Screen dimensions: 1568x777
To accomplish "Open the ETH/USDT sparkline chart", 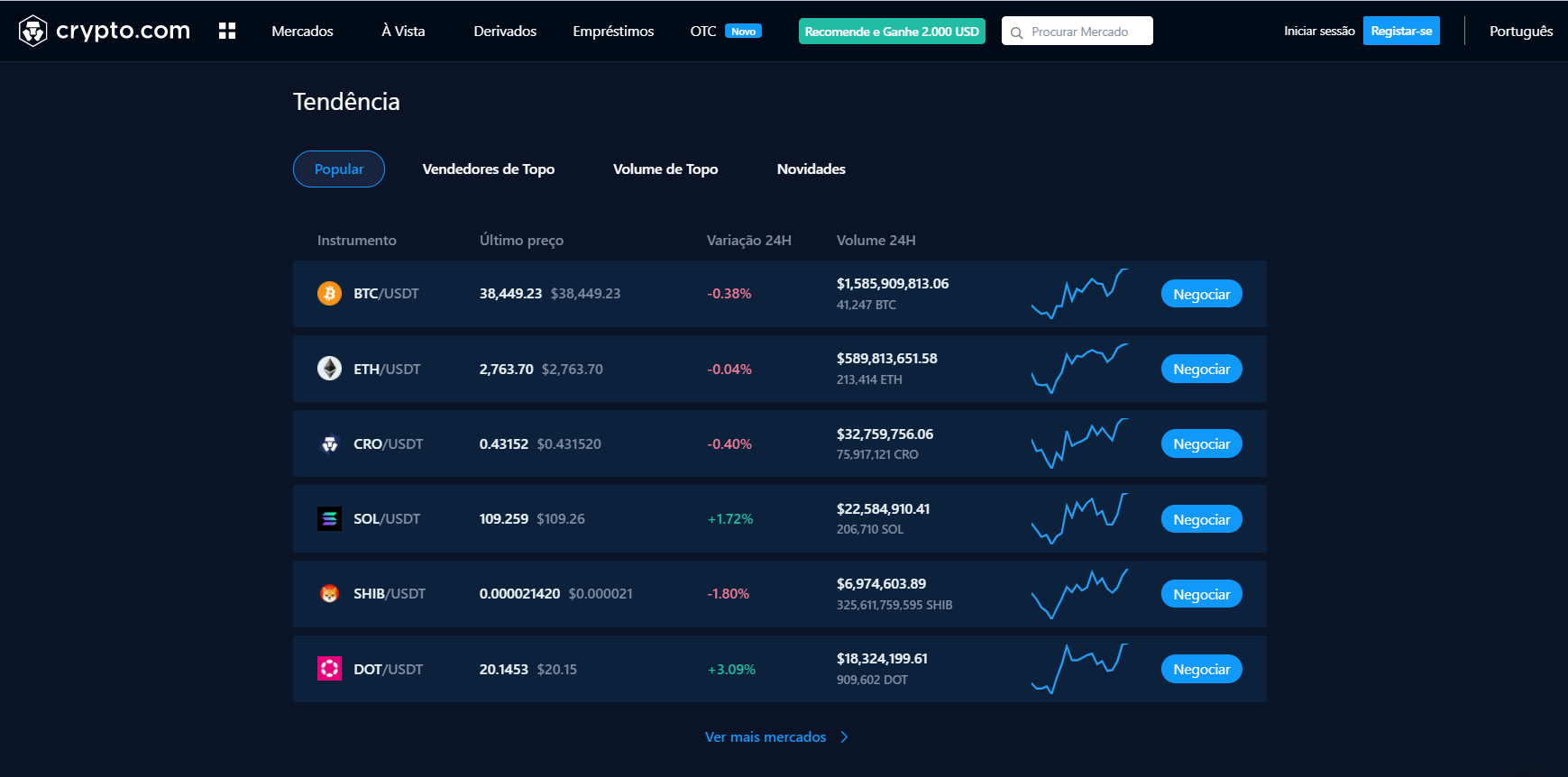I will (x=1079, y=369).
